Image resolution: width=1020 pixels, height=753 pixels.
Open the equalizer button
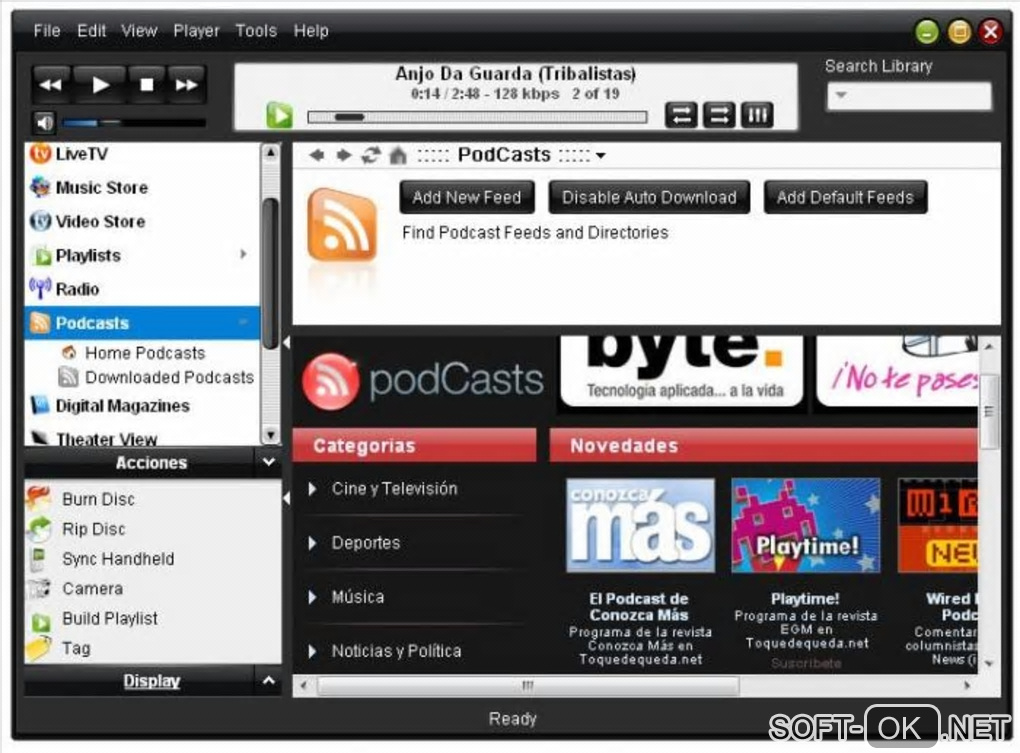point(757,116)
